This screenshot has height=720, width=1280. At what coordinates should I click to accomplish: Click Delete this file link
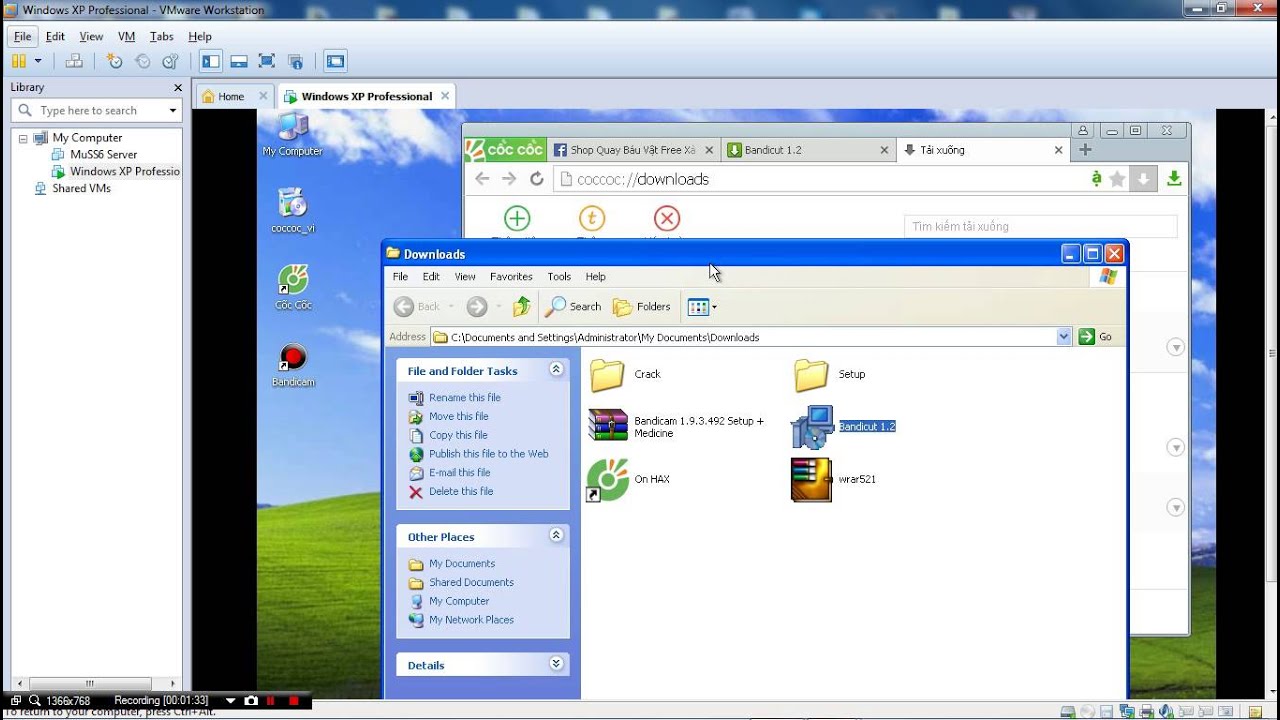pyautogui.click(x=461, y=492)
